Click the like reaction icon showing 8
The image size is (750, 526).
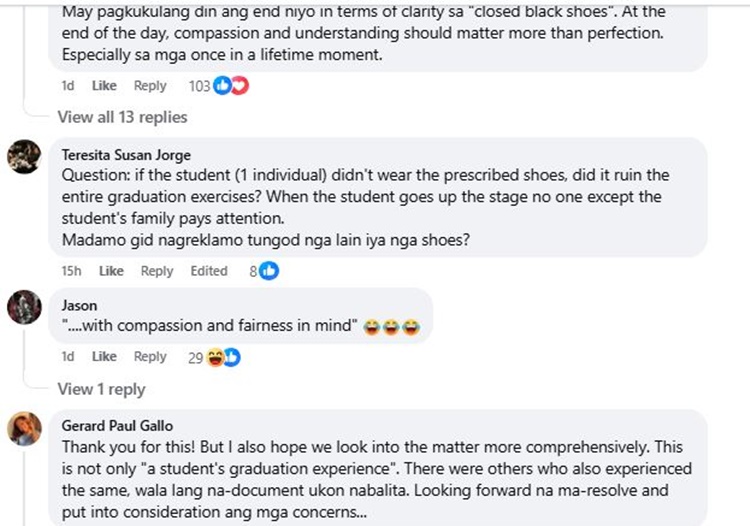point(269,271)
